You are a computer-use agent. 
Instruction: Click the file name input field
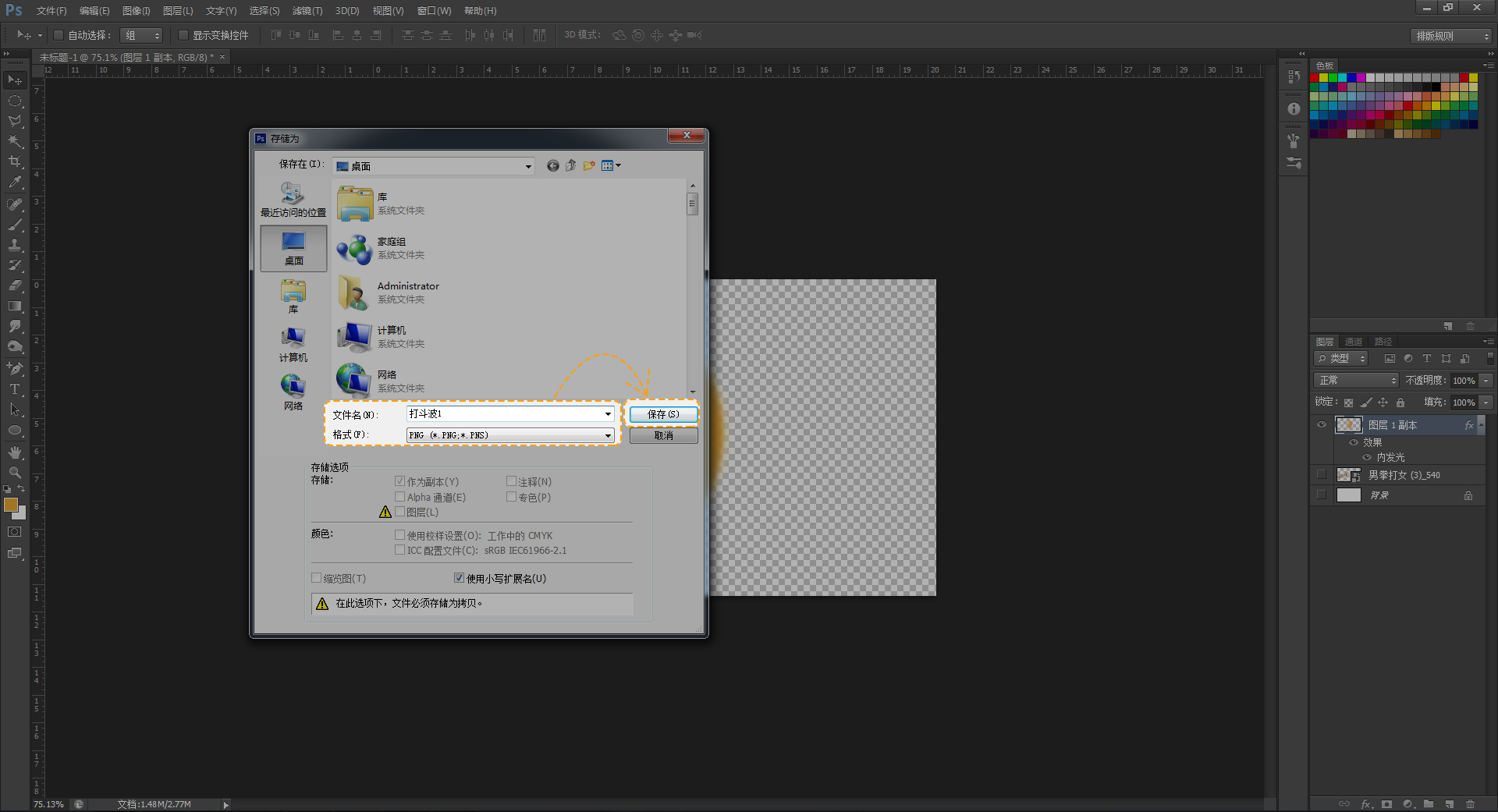505,414
